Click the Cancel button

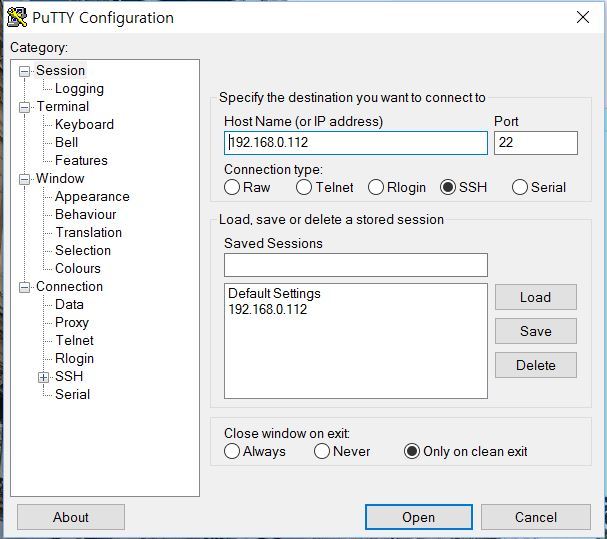536,517
